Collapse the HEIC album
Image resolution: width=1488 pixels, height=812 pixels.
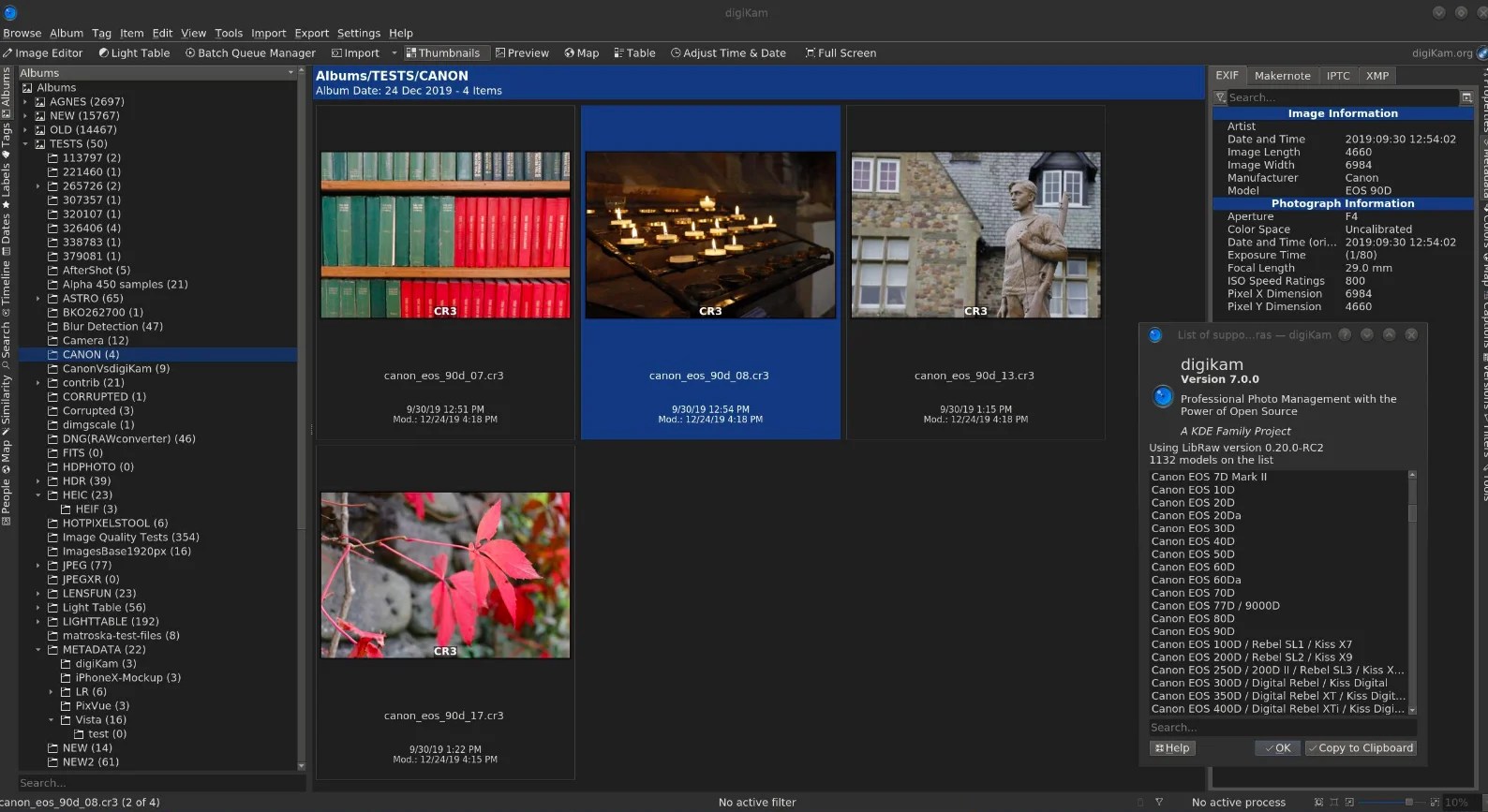click(38, 495)
